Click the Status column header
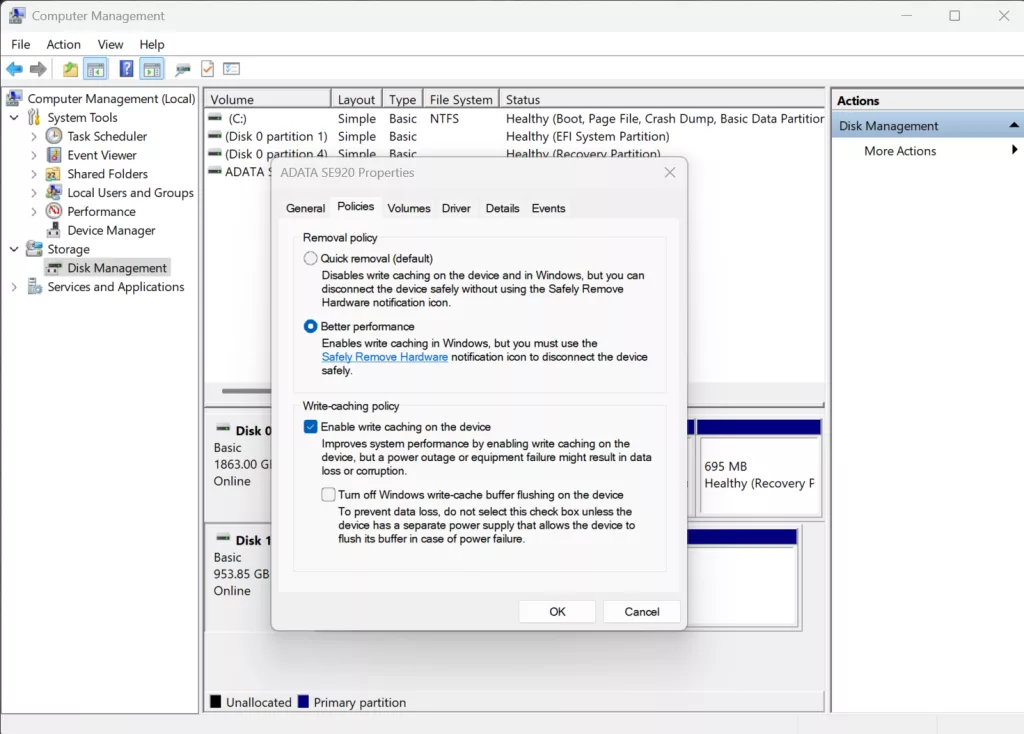Image resolution: width=1024 pixels, height=734 pixels. coord(662,99)
